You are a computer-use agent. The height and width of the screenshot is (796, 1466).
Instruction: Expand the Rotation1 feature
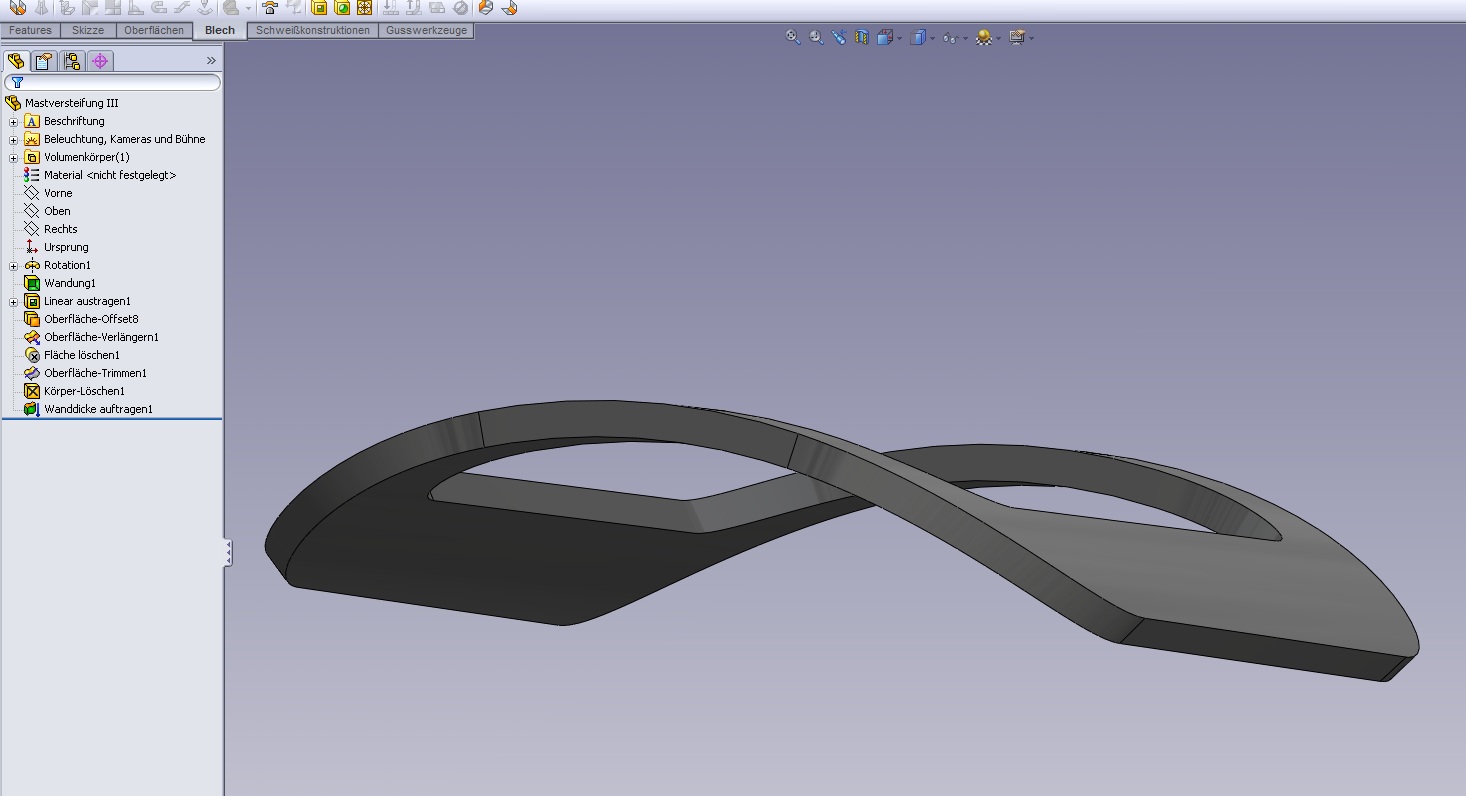click(13, 266)
